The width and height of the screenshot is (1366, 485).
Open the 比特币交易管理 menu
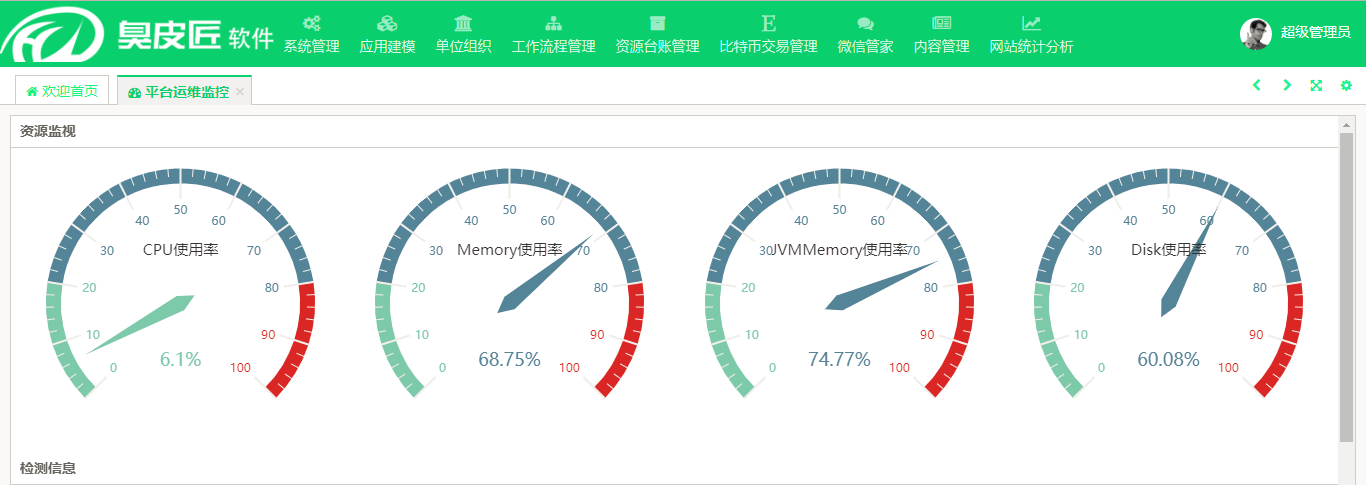[768, 35]
